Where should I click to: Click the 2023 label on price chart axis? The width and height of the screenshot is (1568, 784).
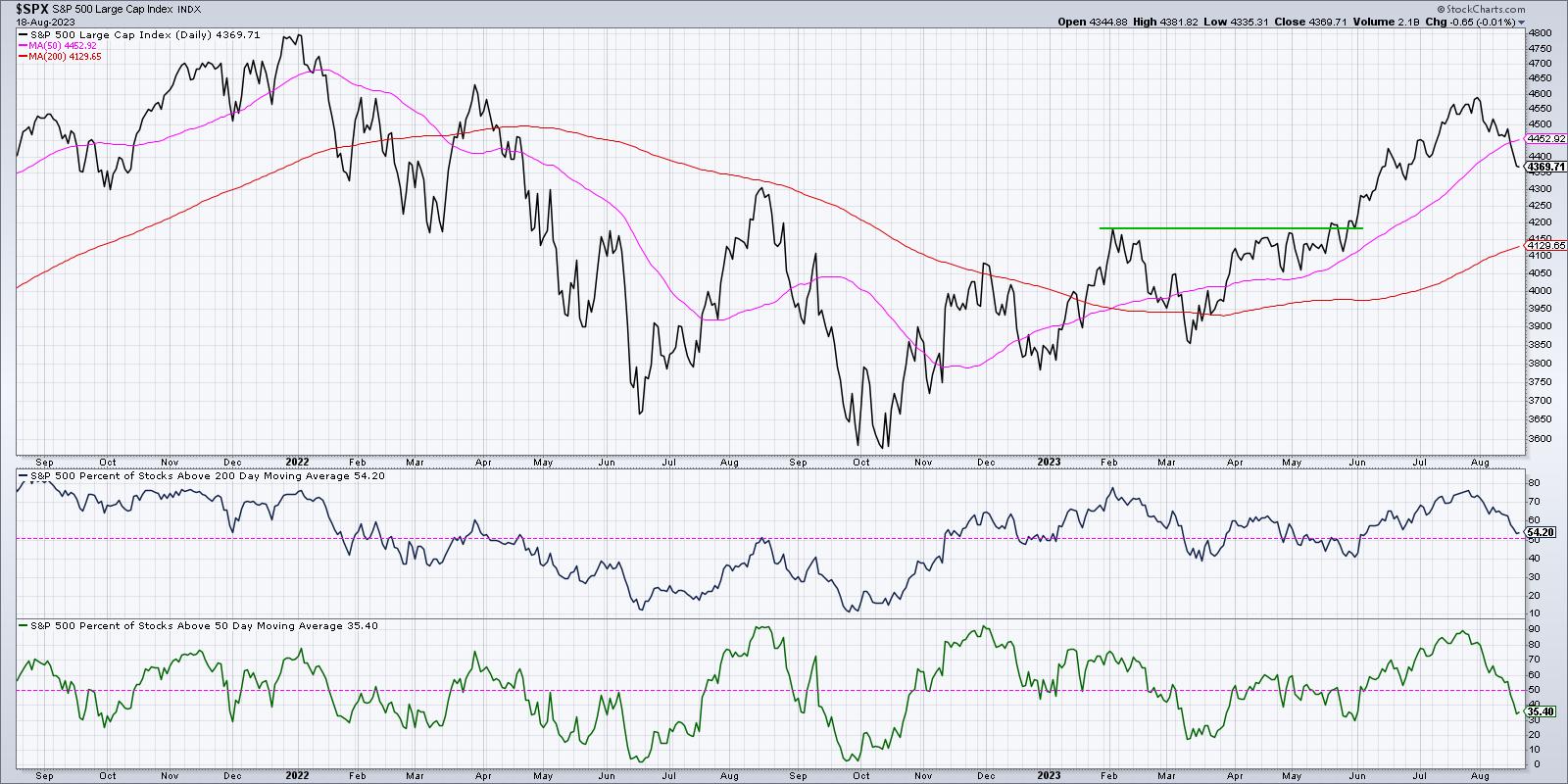pyautogui.click(x=1049, y=461)
